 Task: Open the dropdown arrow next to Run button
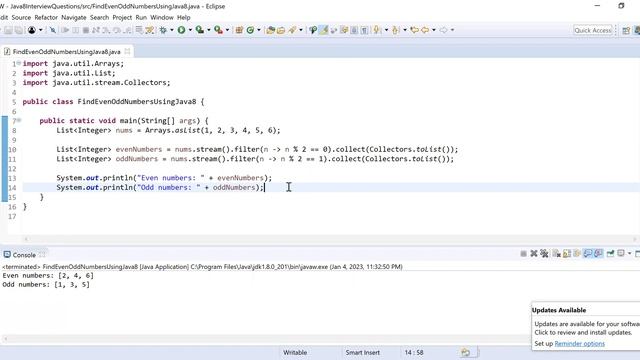190,30
